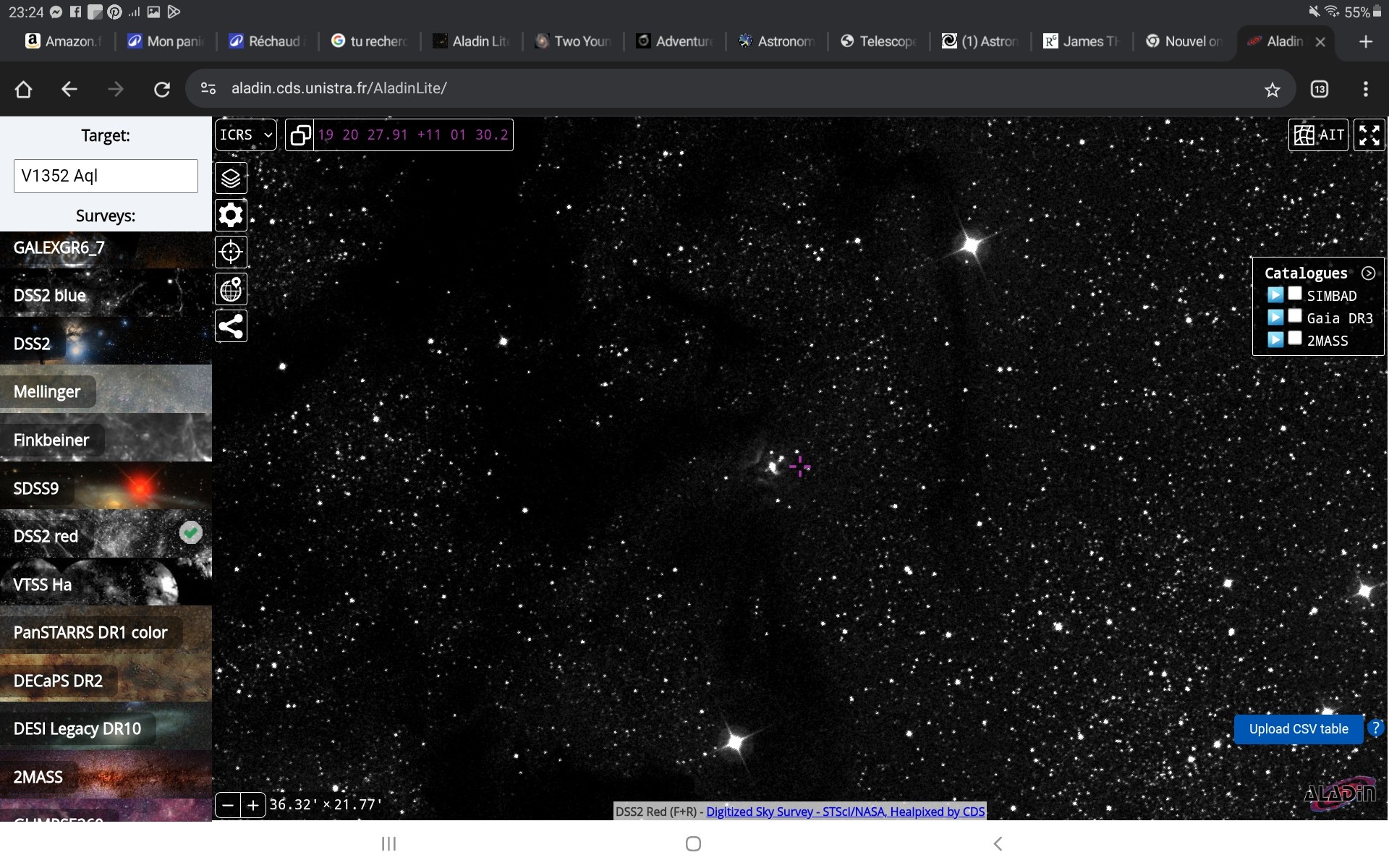
Task: Switch to the Mon panier tab
Action: click(166, 41)
